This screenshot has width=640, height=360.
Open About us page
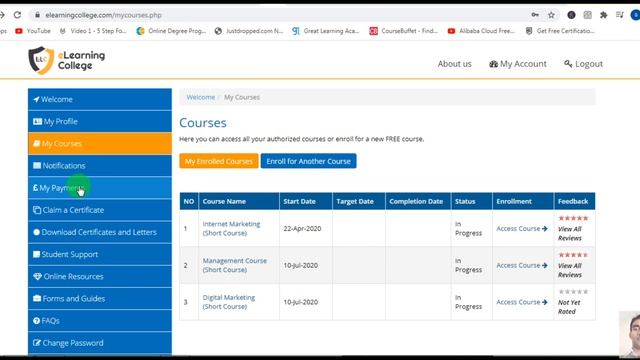click(454, 64)
